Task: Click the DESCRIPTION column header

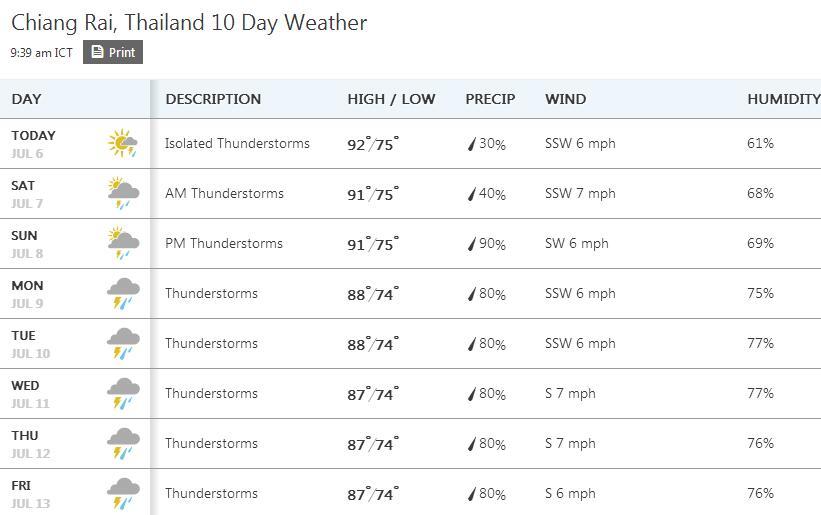Action: (x=213, y=99)
